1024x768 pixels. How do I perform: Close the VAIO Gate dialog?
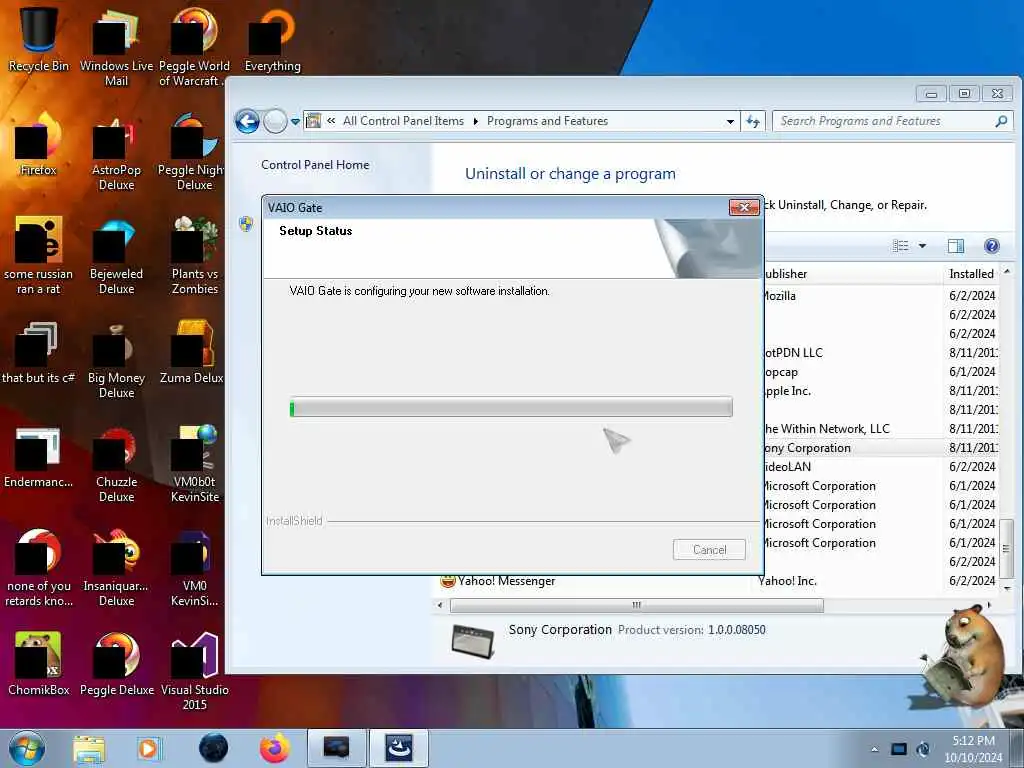743,207
